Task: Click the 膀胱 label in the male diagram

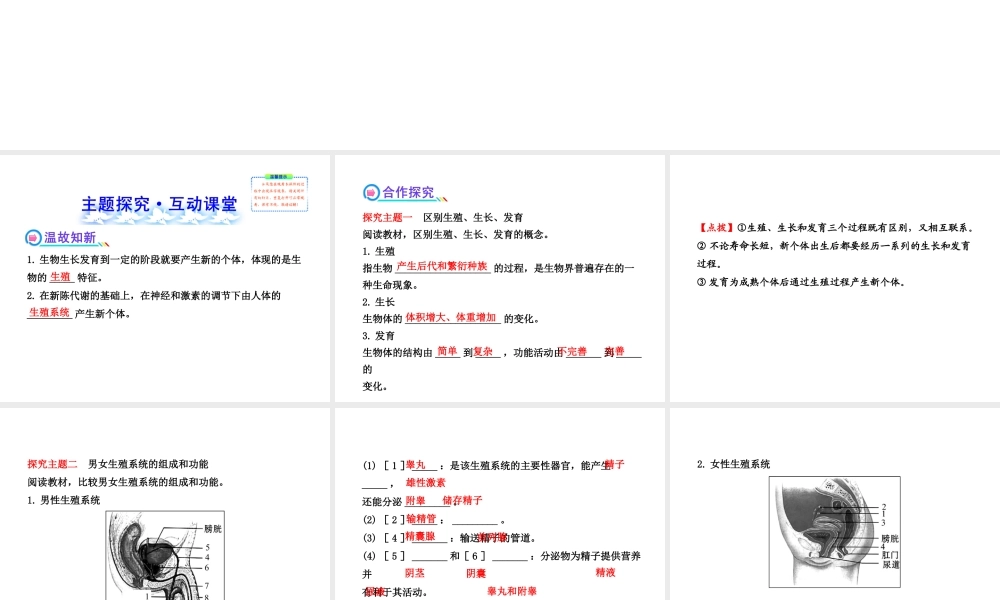Action: 213,529
